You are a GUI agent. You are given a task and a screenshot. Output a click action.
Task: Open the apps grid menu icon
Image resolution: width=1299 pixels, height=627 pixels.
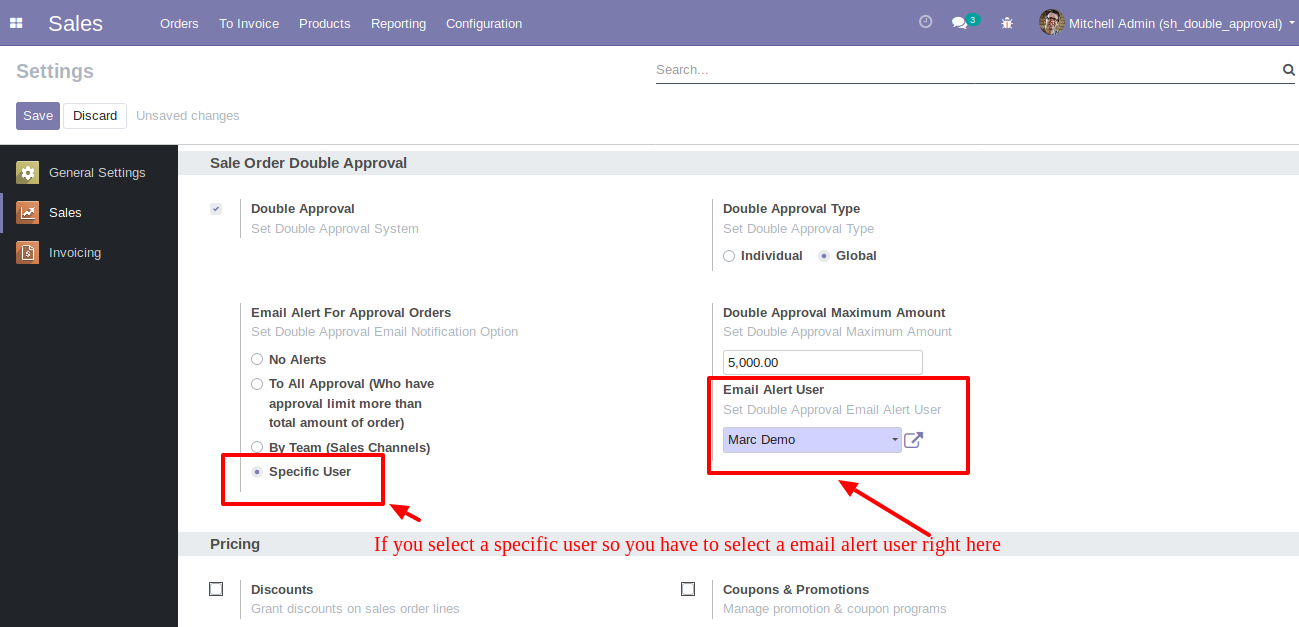16,23
